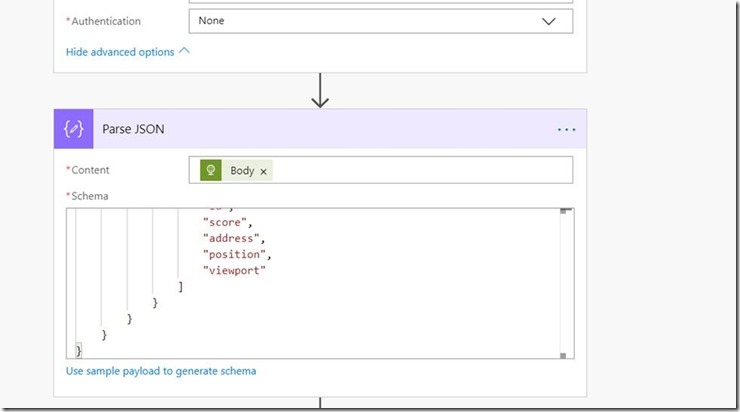Click the Schema editor scroll-down arrow

pos(565,354)
